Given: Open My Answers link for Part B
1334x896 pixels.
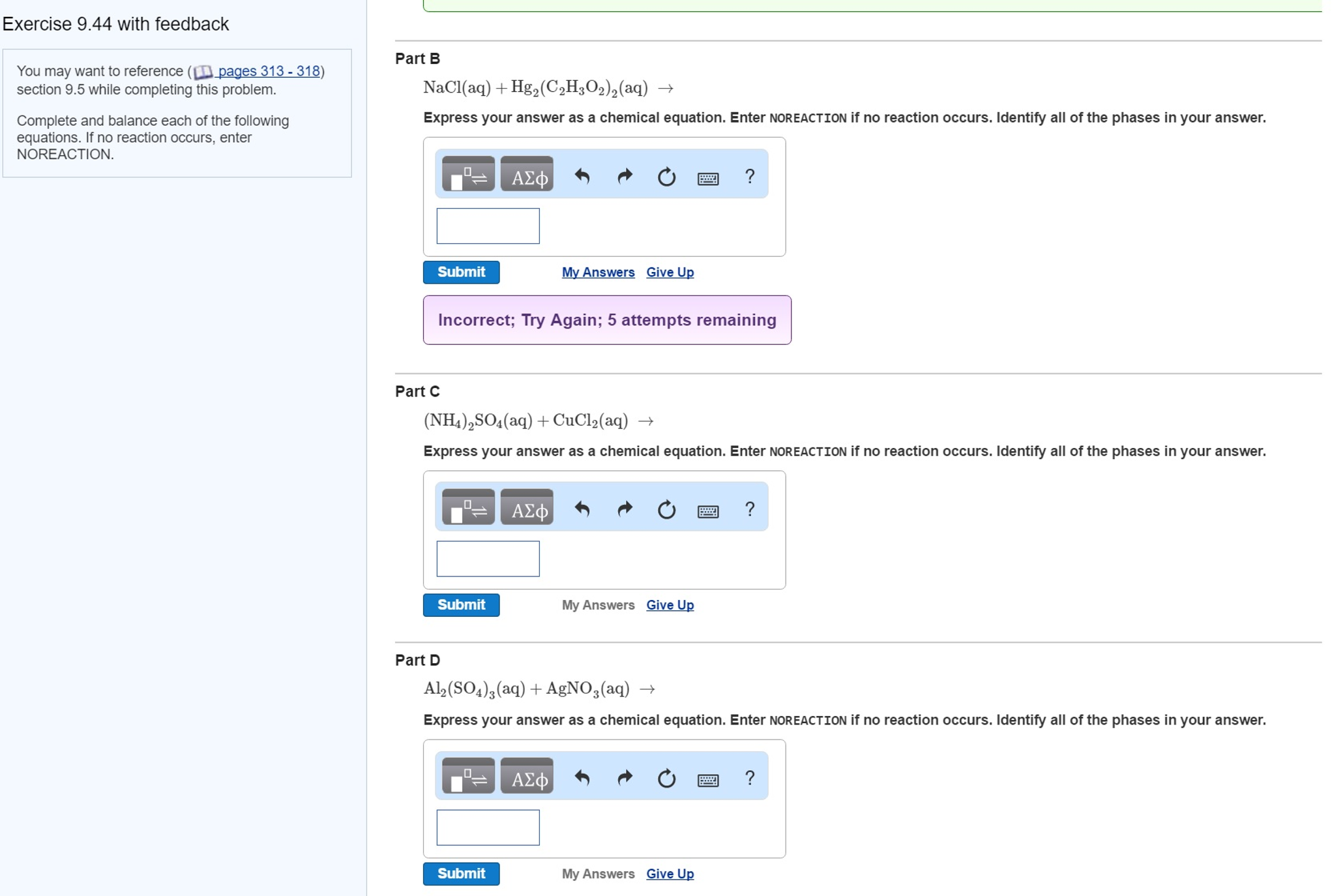Looking at the screenshot, I should click(x=598, y=272).
